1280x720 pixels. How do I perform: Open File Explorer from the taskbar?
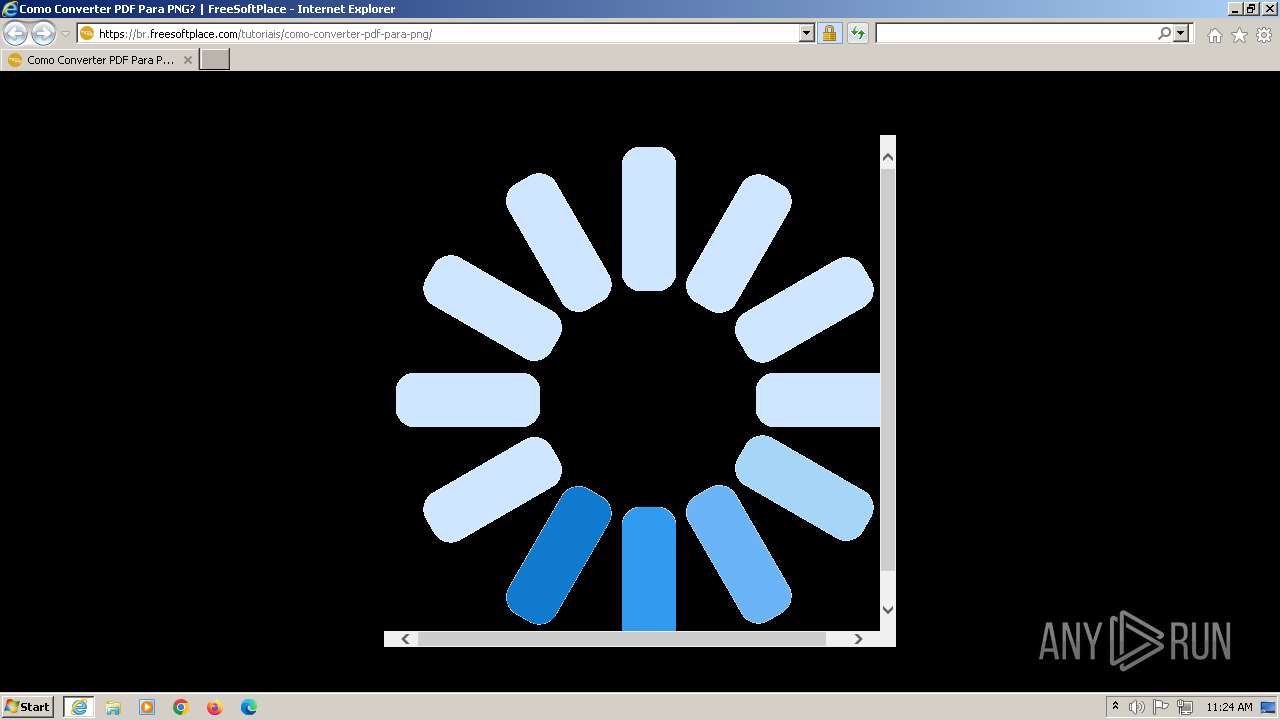[113, 707]
